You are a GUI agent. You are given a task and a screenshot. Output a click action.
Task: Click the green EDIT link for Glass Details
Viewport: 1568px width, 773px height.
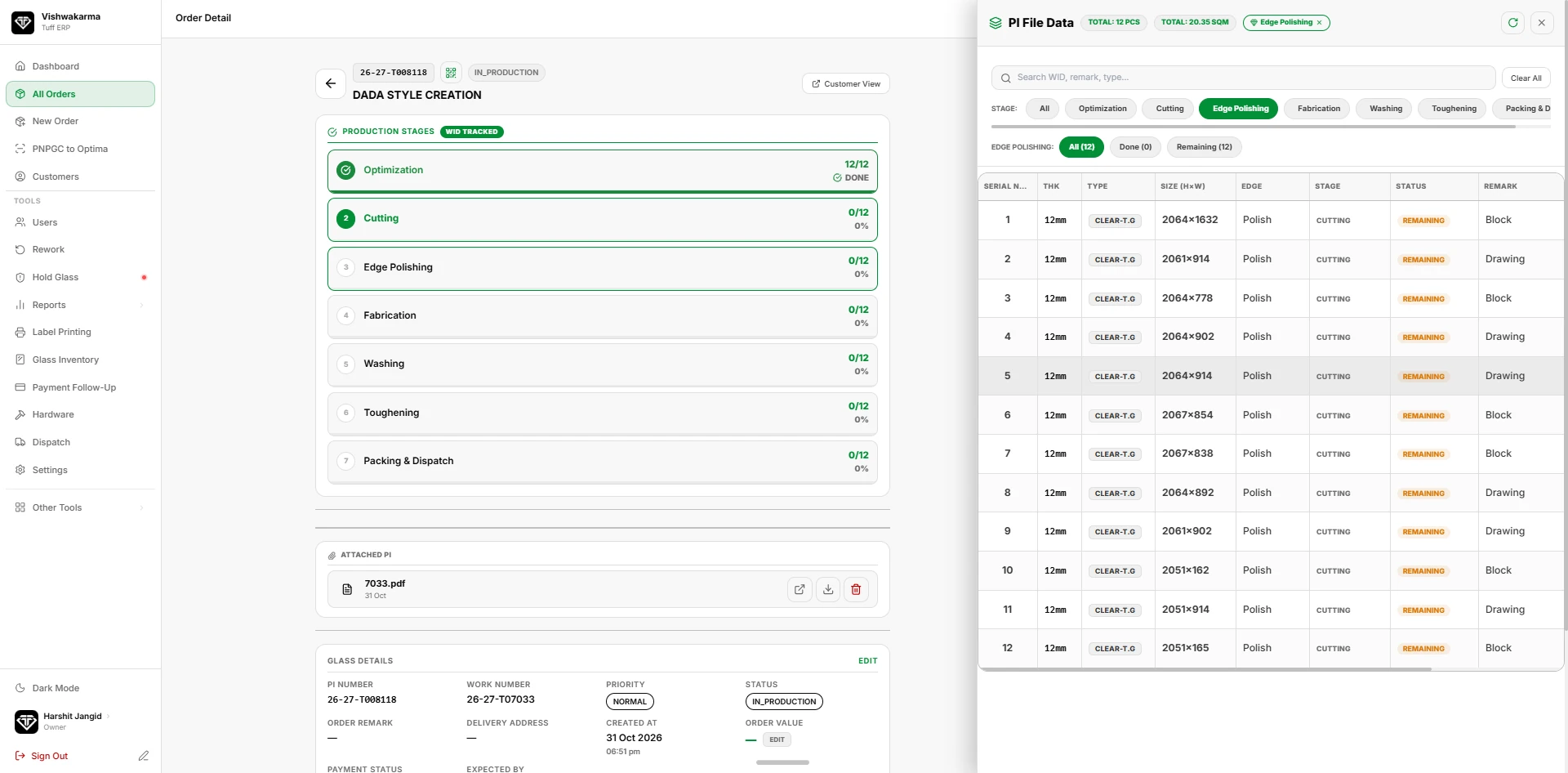click(867, 661)
